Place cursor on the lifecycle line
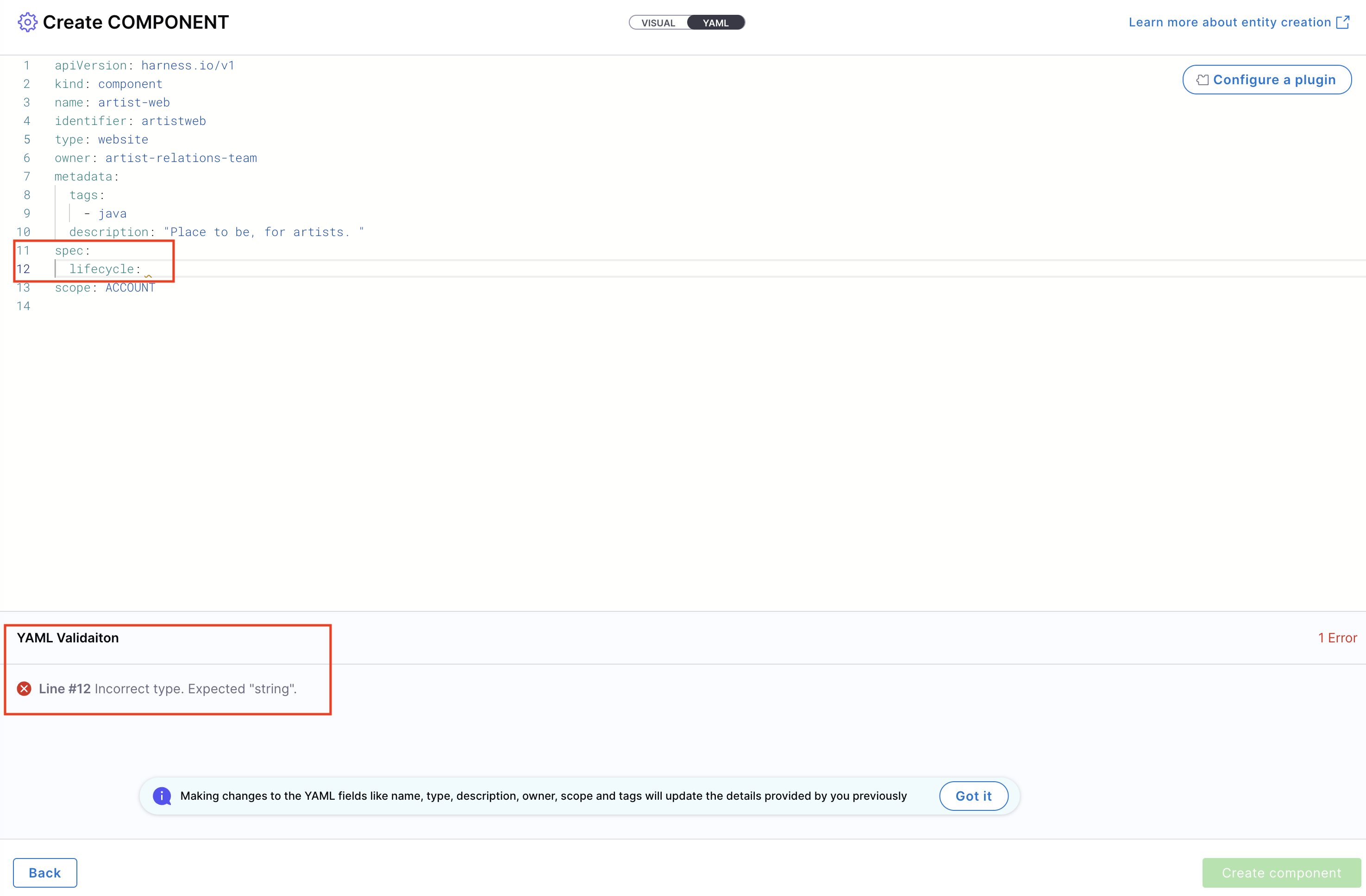Image resolution: width=1366 pixels, height=896 pixels. (x=101, y=269)
